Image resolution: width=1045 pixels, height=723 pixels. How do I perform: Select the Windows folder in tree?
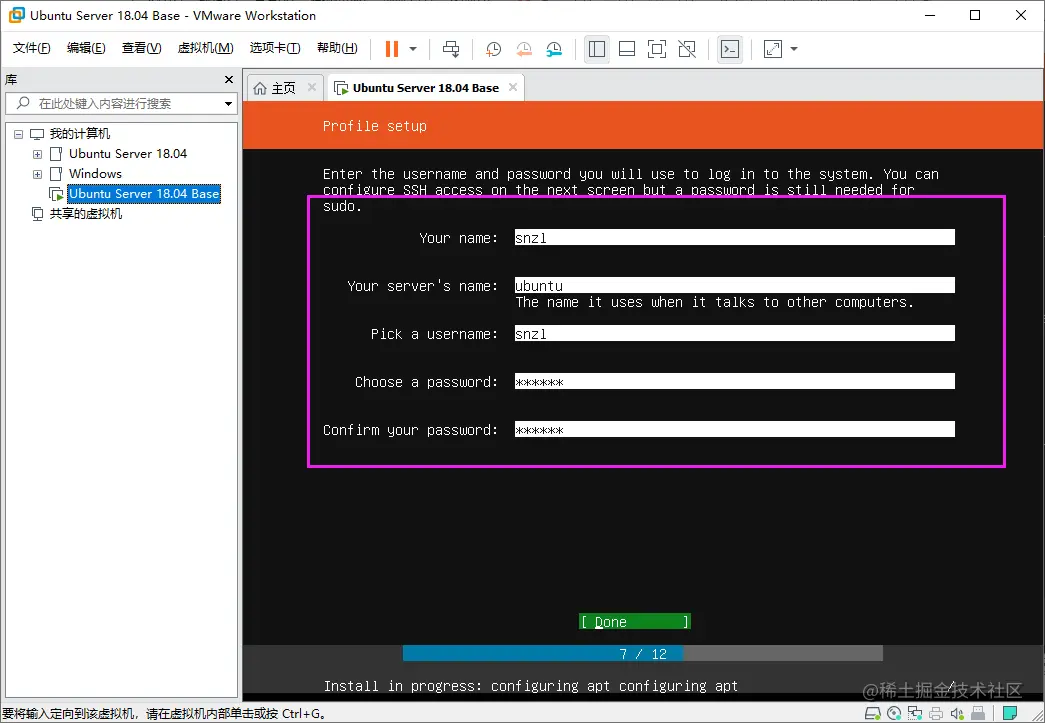coord(95,174)
